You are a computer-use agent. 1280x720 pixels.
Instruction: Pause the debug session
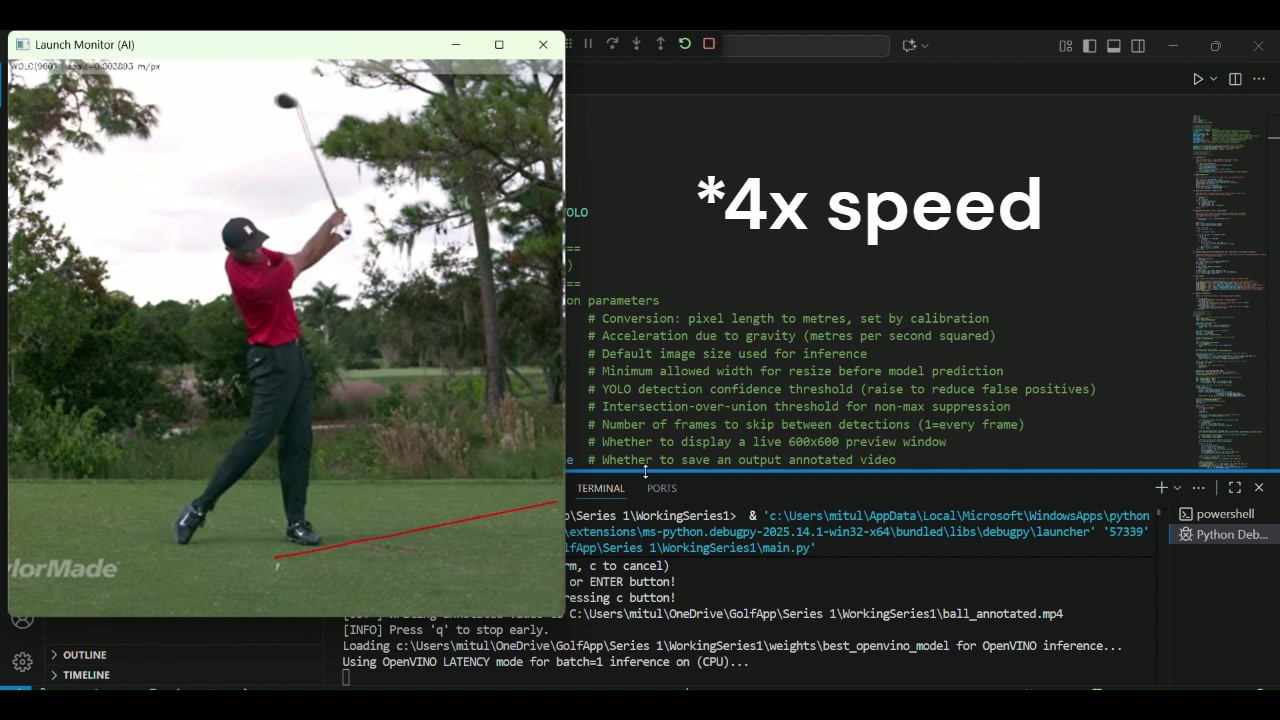588,44
